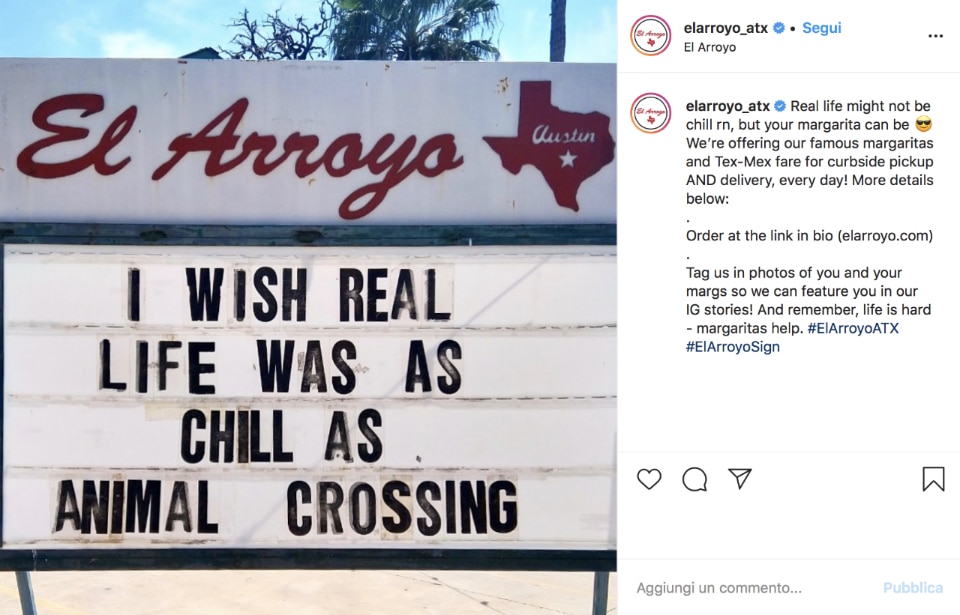The width and height of the screenshot is (960, 615).
Task: Open the three-dot more options menu
Action: (936, 36)
